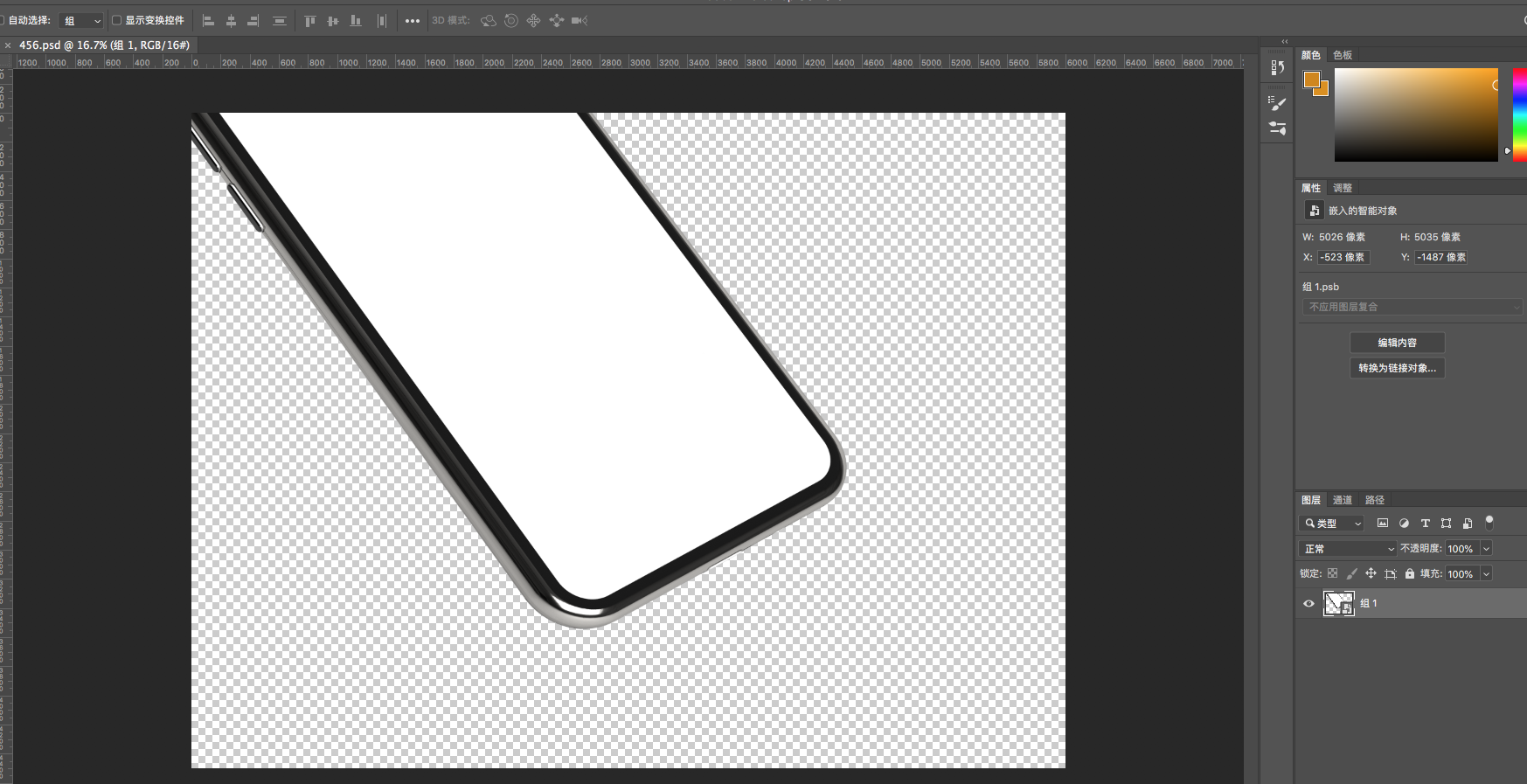Click the align left edges icon
The width and height of the screenshot is (1527, 784).
click(208, 21)
